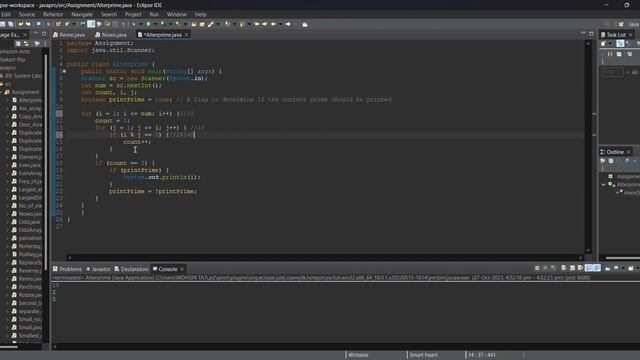Viewport: 640px width, 360px height.
Task: Click the editor horizontal scrollbar
Action: (x=324, y=258)
